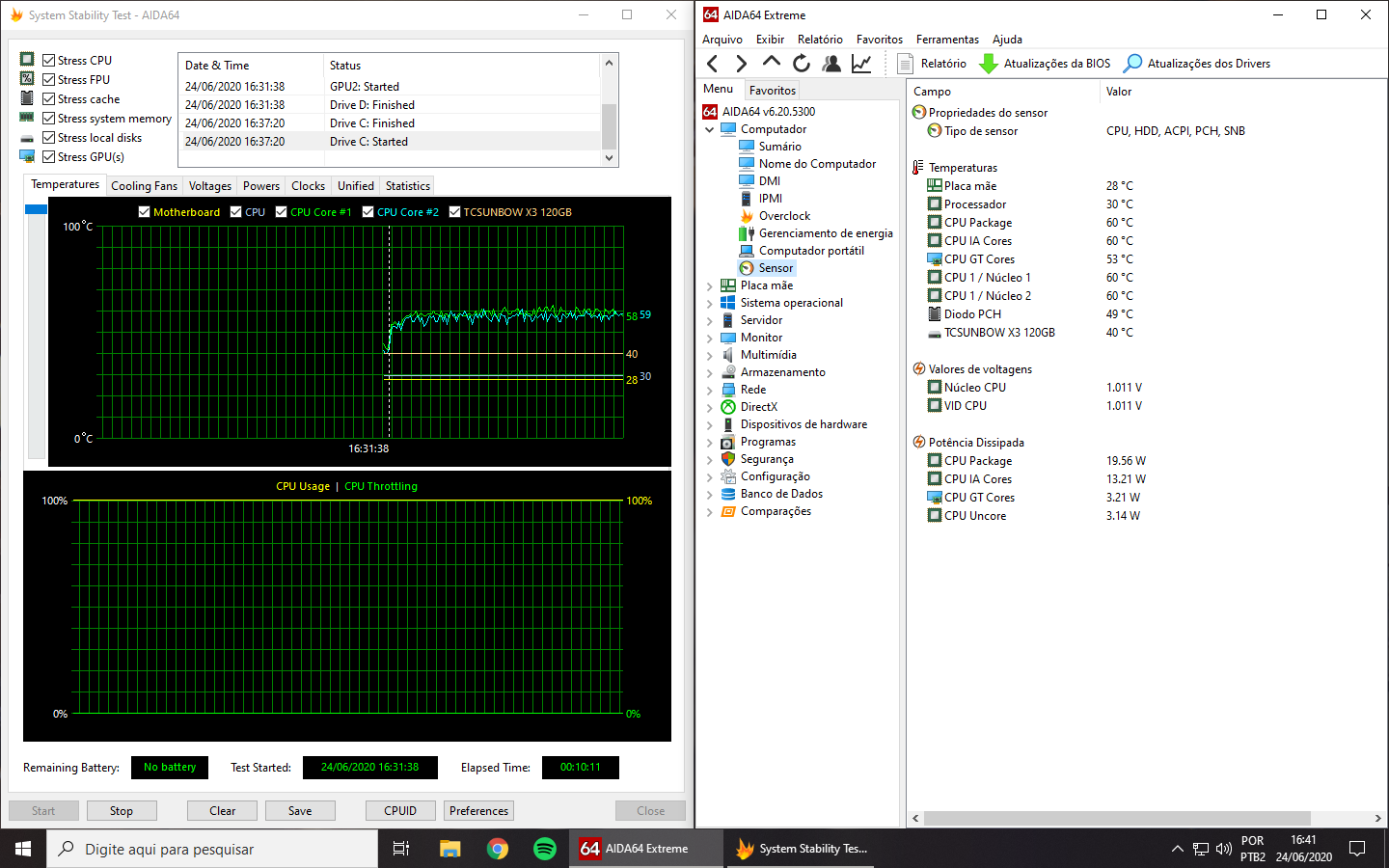This screenshot has height=868, width=1389.
Task: Toggle the Stress local disks checkbox
Action: click(x=48, y=137)
